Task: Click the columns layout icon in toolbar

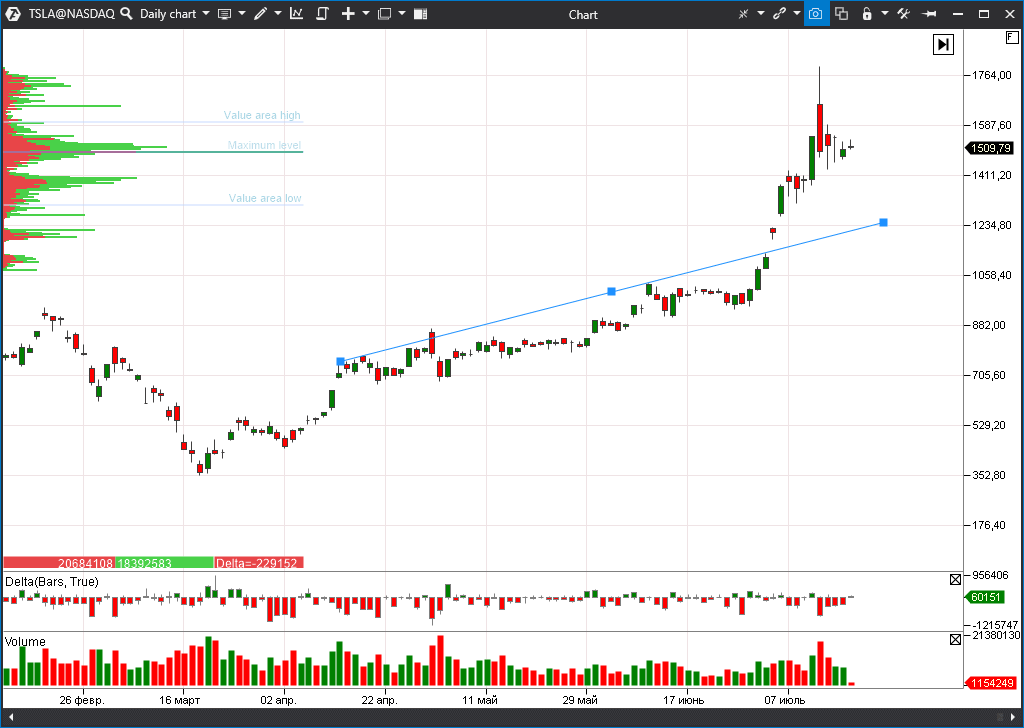Action: (420, 14)
